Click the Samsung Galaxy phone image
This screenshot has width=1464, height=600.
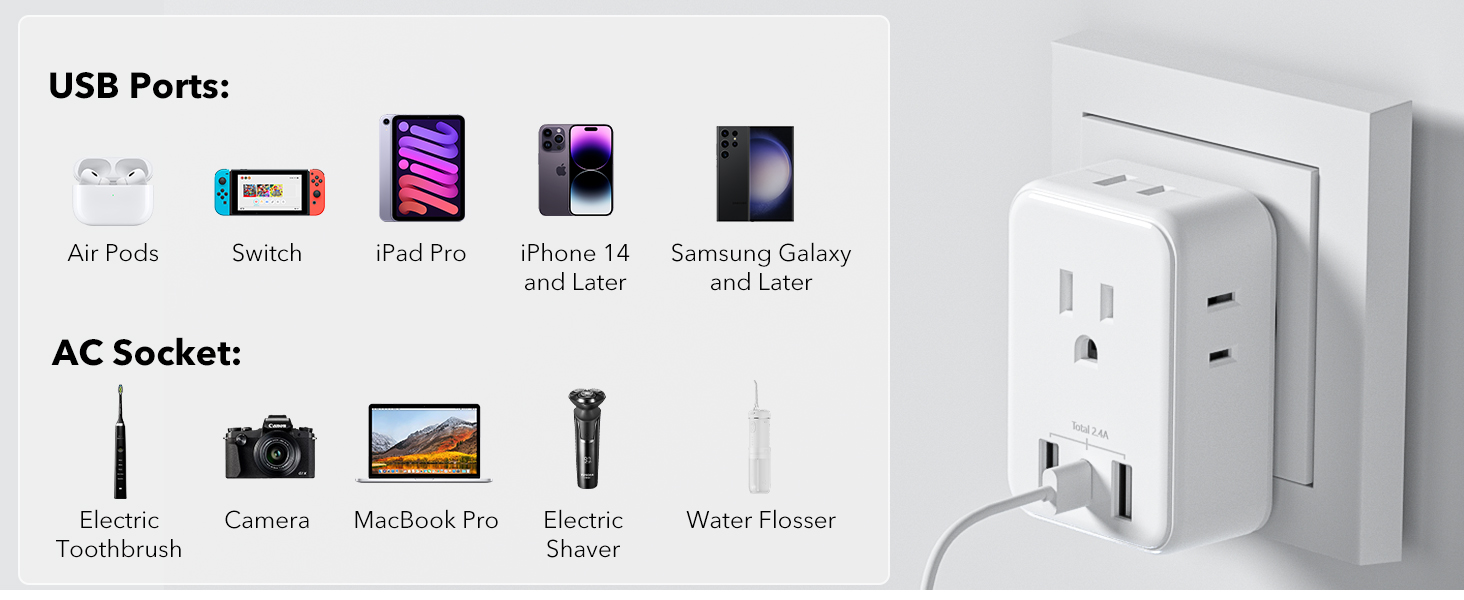click(x=755, y=173)
